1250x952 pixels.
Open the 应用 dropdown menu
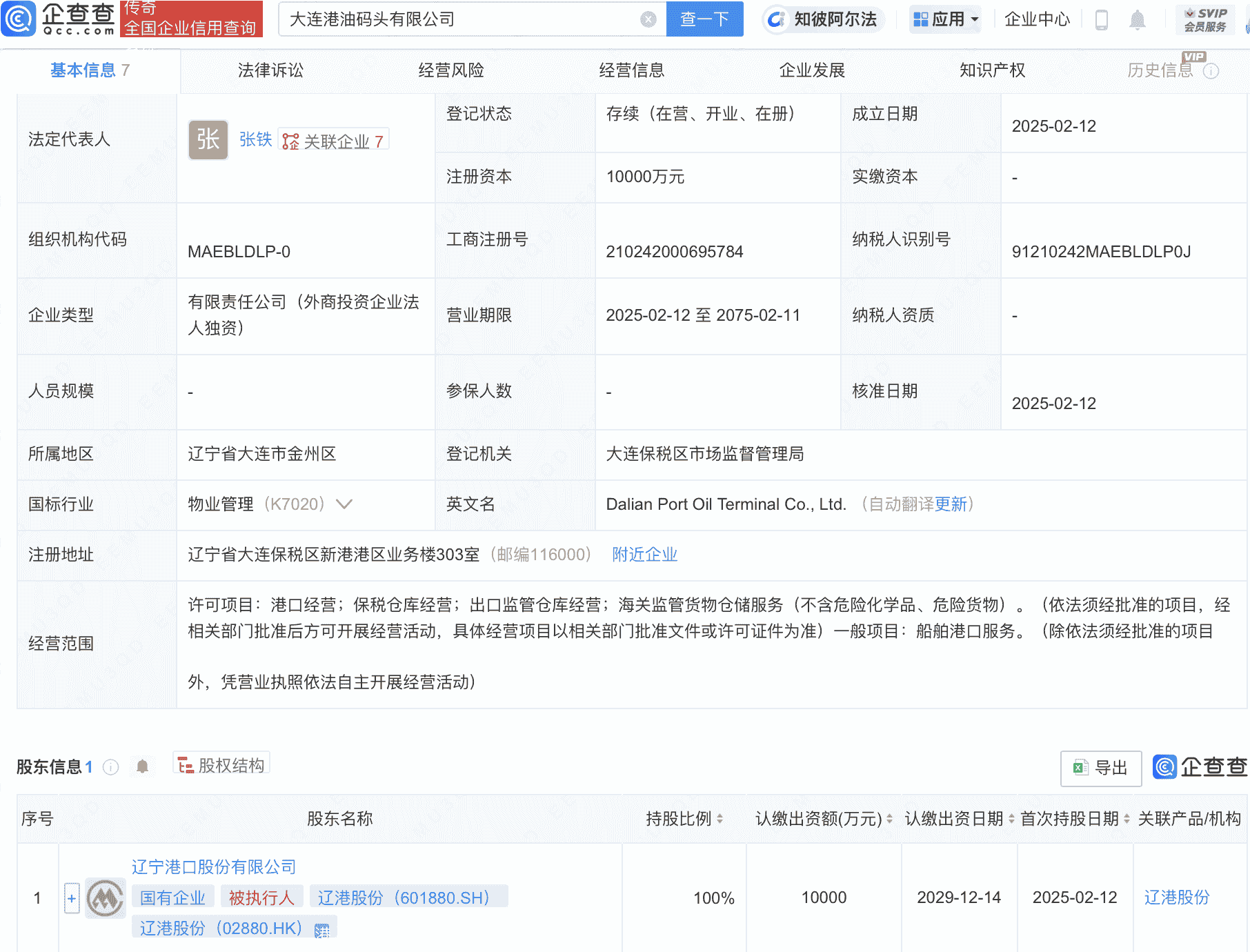tap(945, 19)
